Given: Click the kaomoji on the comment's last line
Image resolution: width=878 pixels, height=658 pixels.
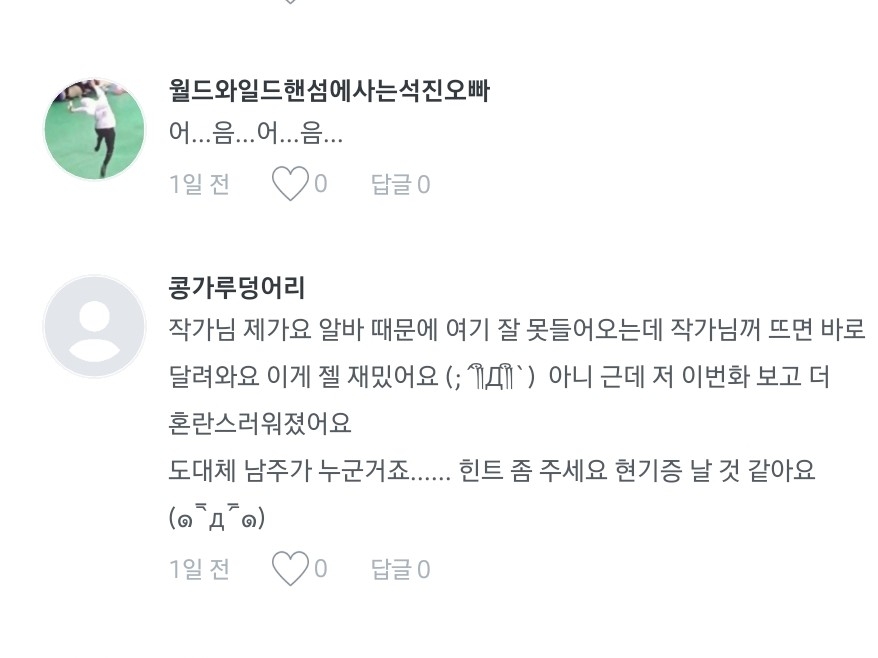Looking at the screenshot, I should point(217,518).
